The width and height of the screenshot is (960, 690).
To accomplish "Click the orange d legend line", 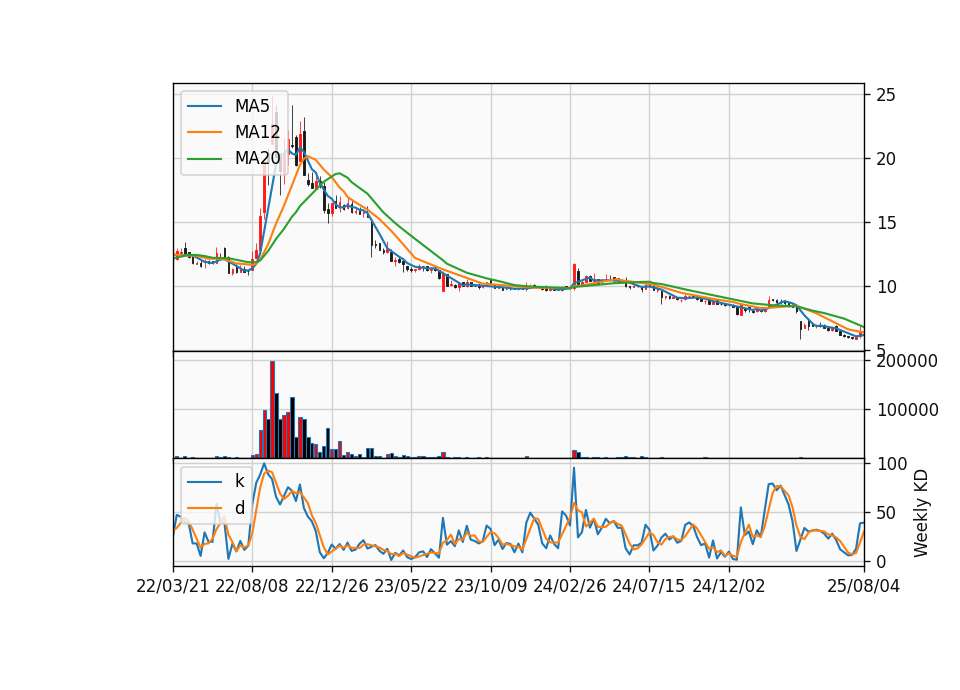I will click(204, 508).
